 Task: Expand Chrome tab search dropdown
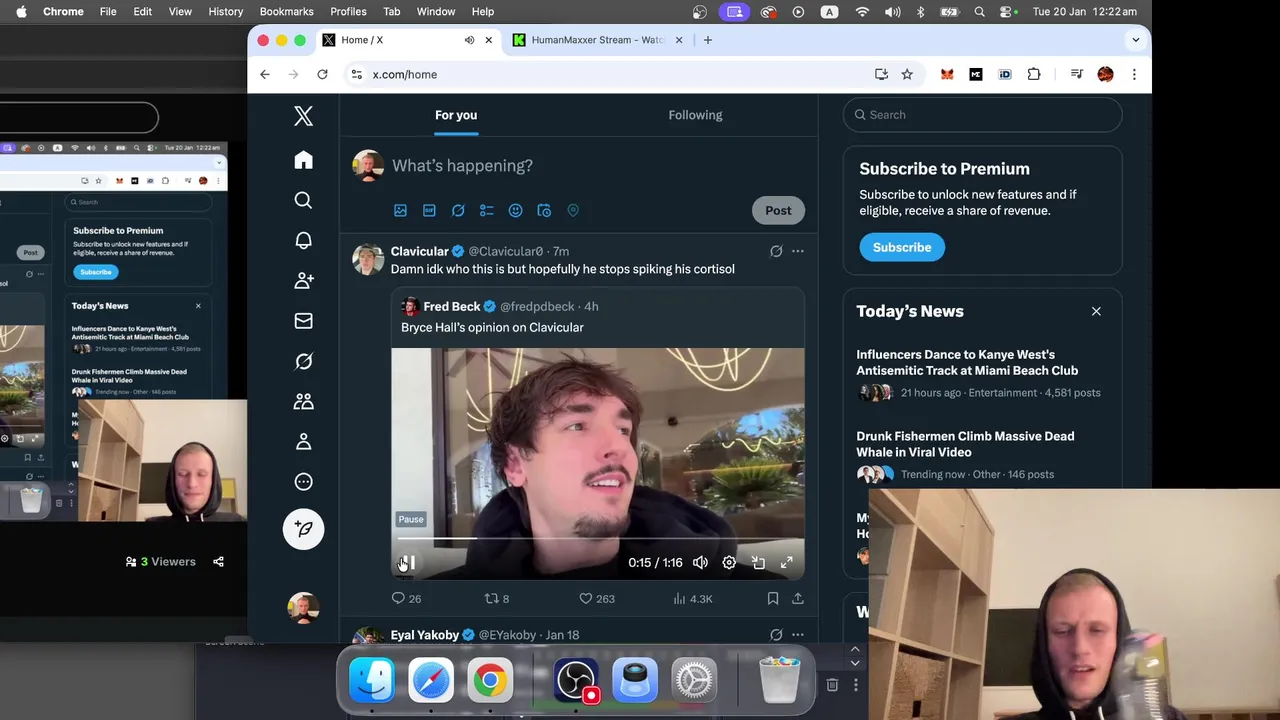point(1135,40)
